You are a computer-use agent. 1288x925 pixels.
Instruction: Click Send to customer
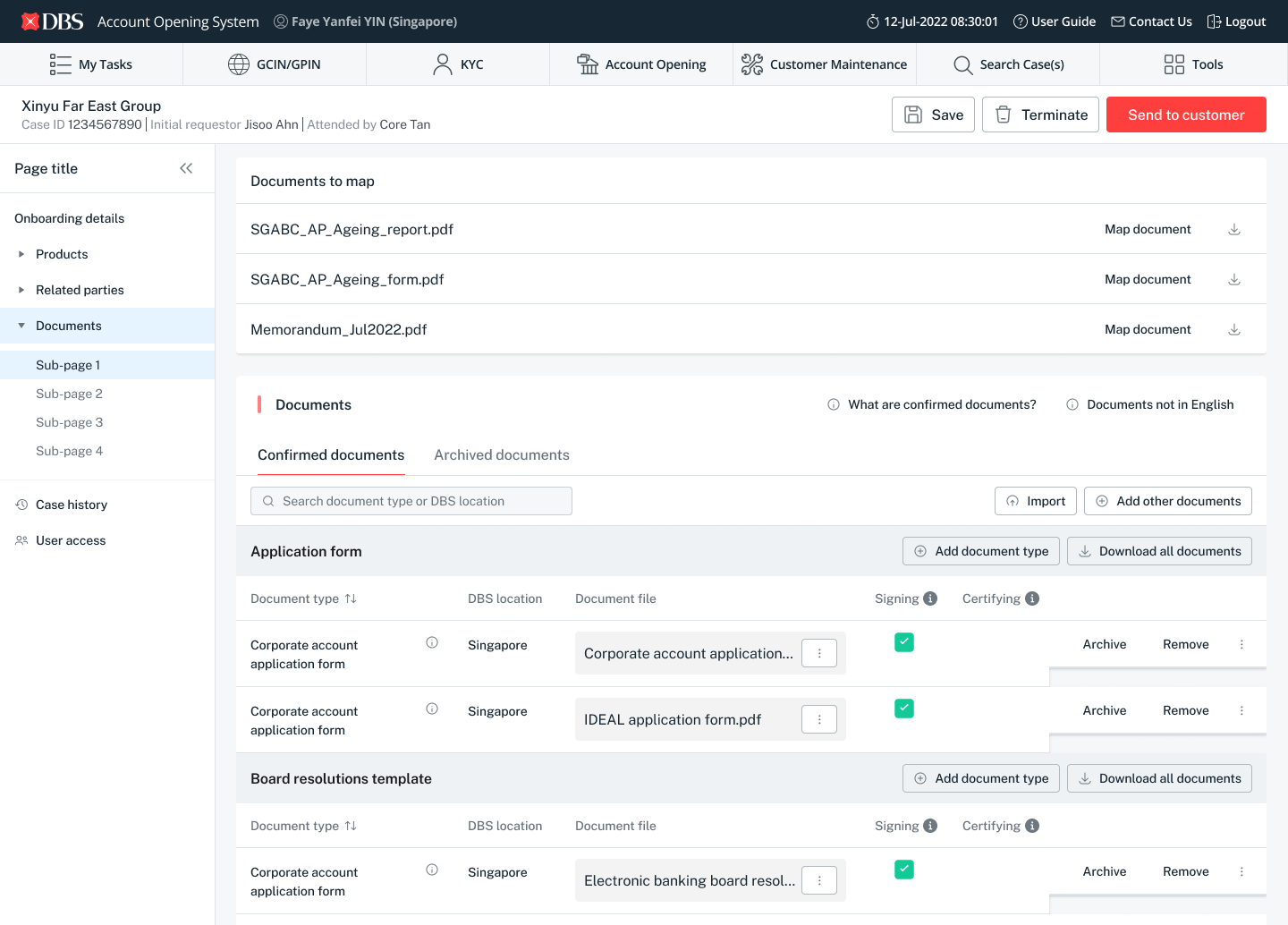pos(1186,115)
